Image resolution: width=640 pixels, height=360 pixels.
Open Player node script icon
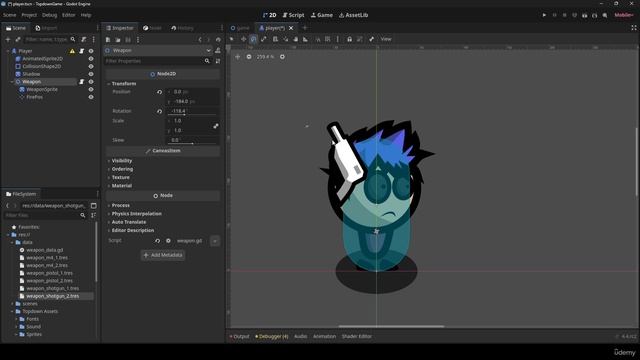[x=82, y=51]
